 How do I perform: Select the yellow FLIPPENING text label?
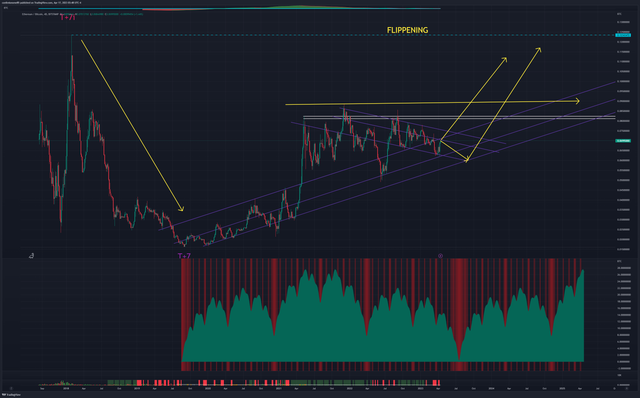click(407, 30)
